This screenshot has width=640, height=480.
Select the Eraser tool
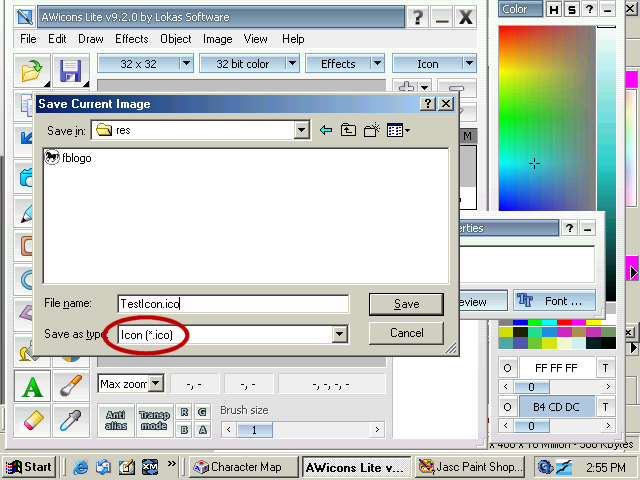pos(32,420)
